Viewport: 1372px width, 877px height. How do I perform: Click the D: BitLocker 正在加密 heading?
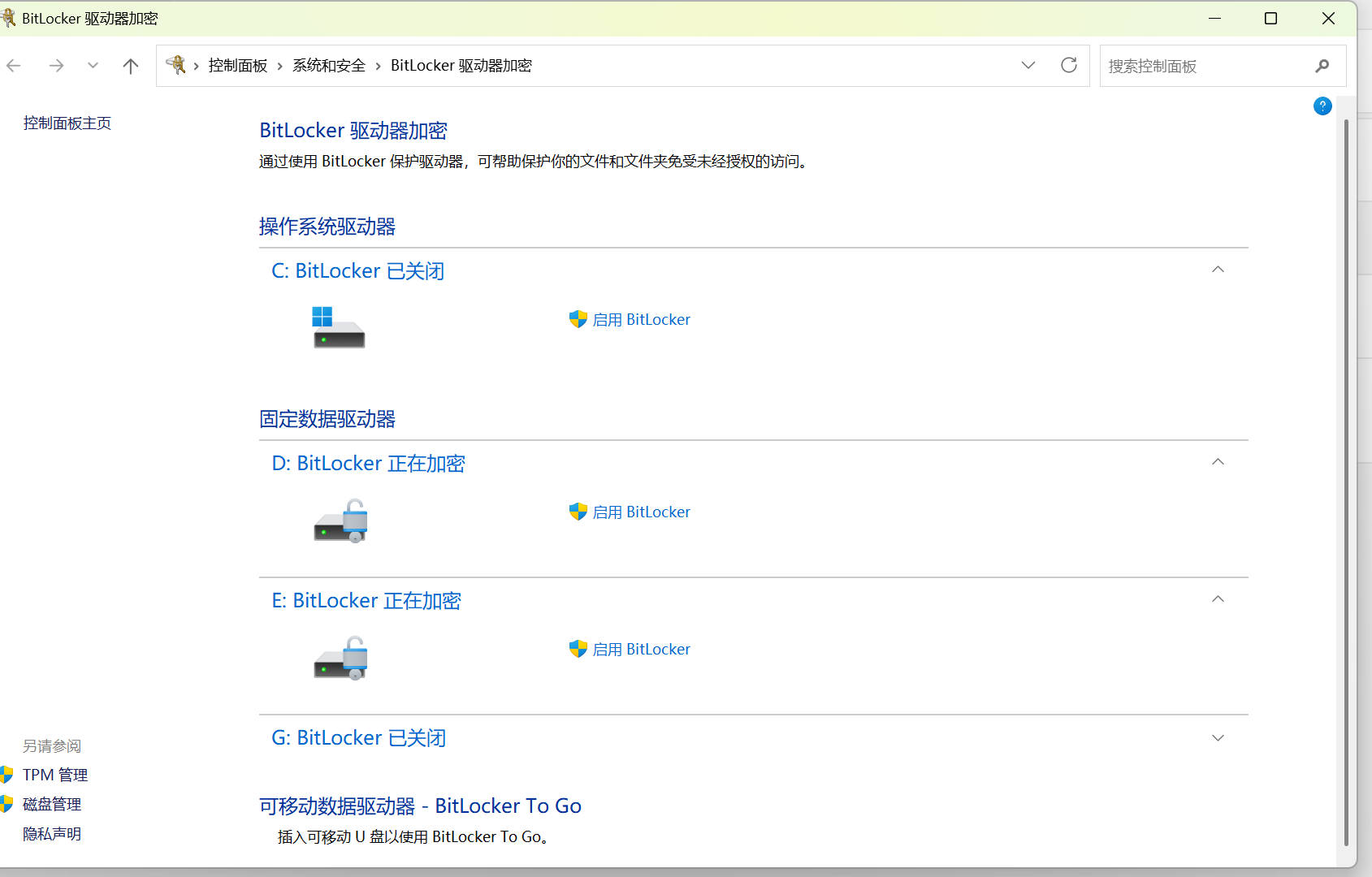pyautogui.click(x=368, y=464)
